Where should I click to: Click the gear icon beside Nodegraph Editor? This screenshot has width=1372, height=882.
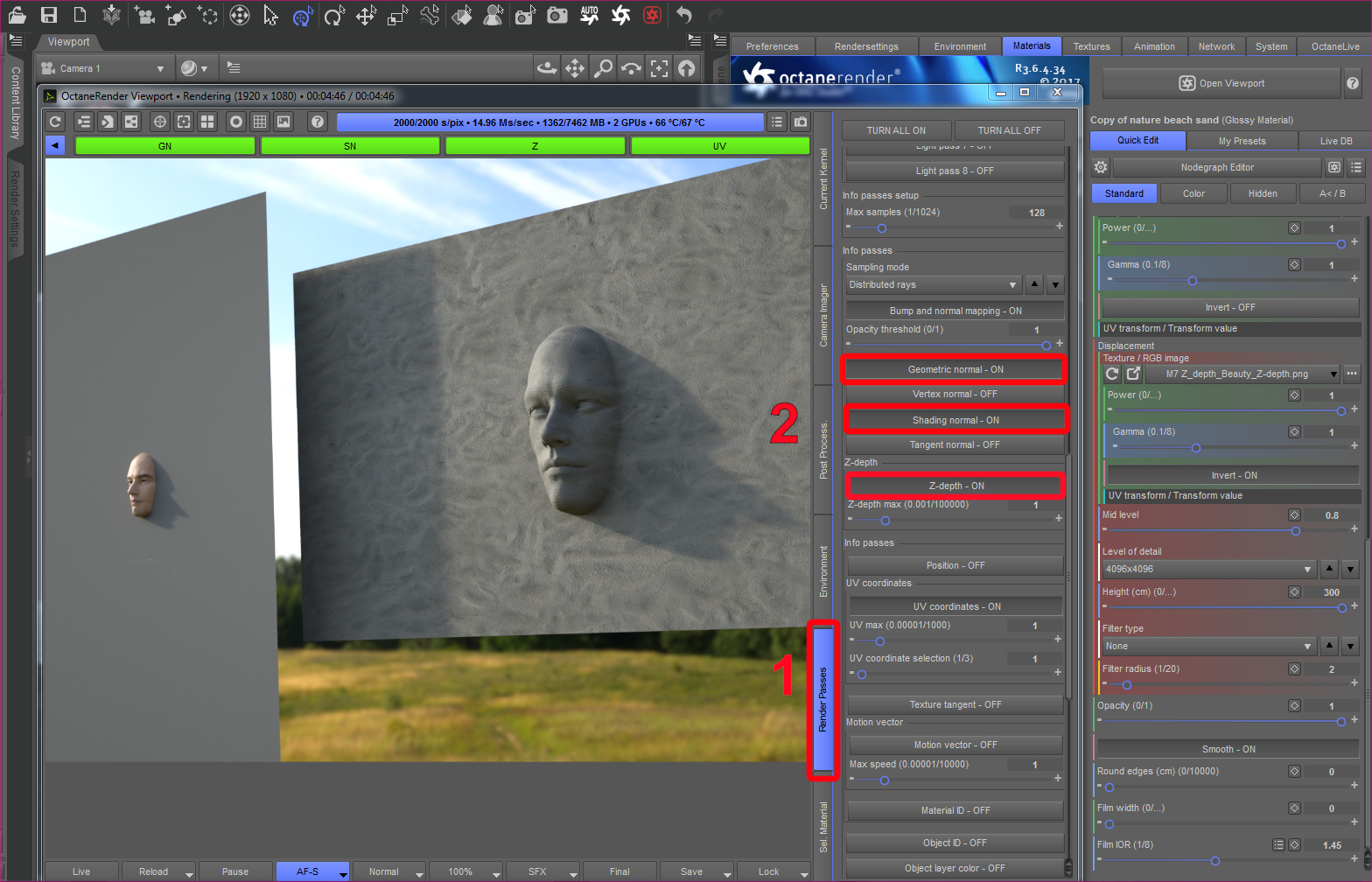pos(1101,167)
